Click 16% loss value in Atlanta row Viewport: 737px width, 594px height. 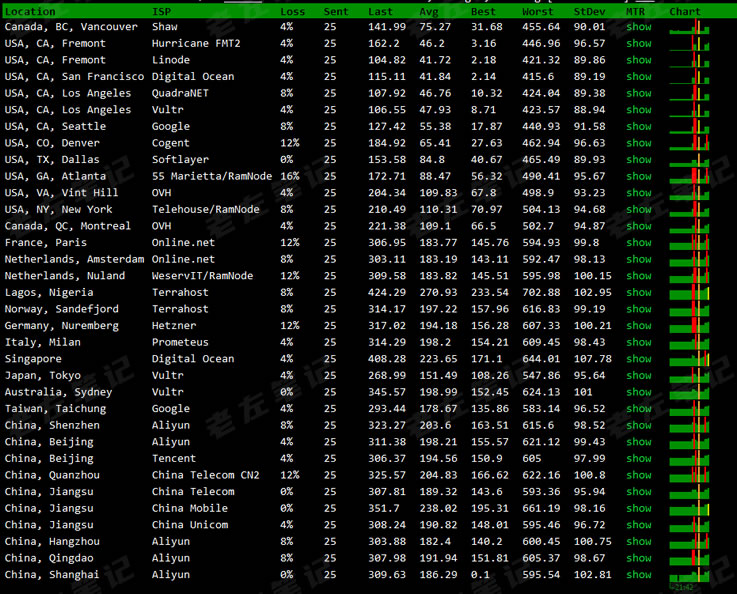(x=290, y=176)
